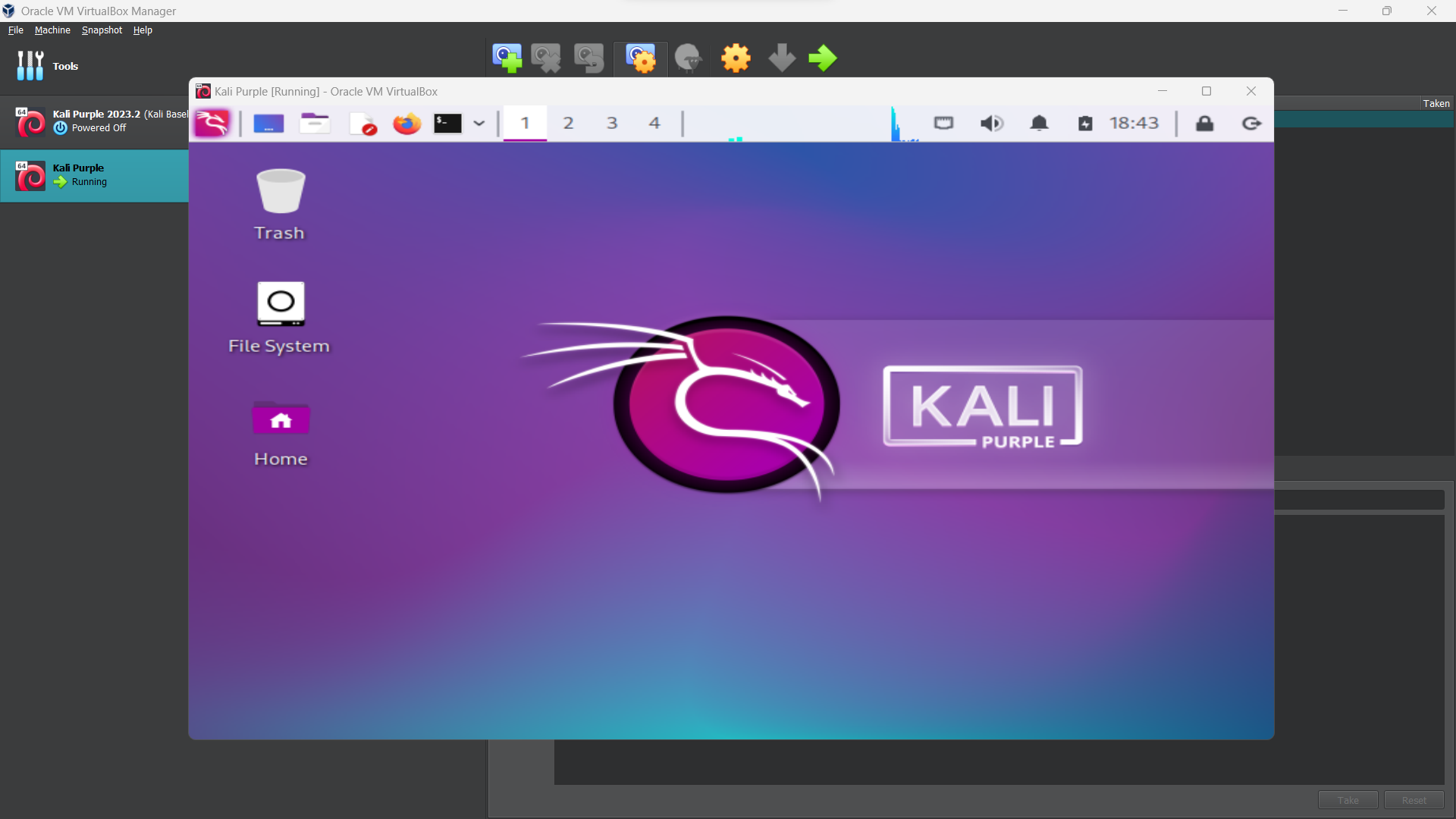Click the power manager battery icon
This screenshot has height=819, width=1456.
tap(1085, 124)
